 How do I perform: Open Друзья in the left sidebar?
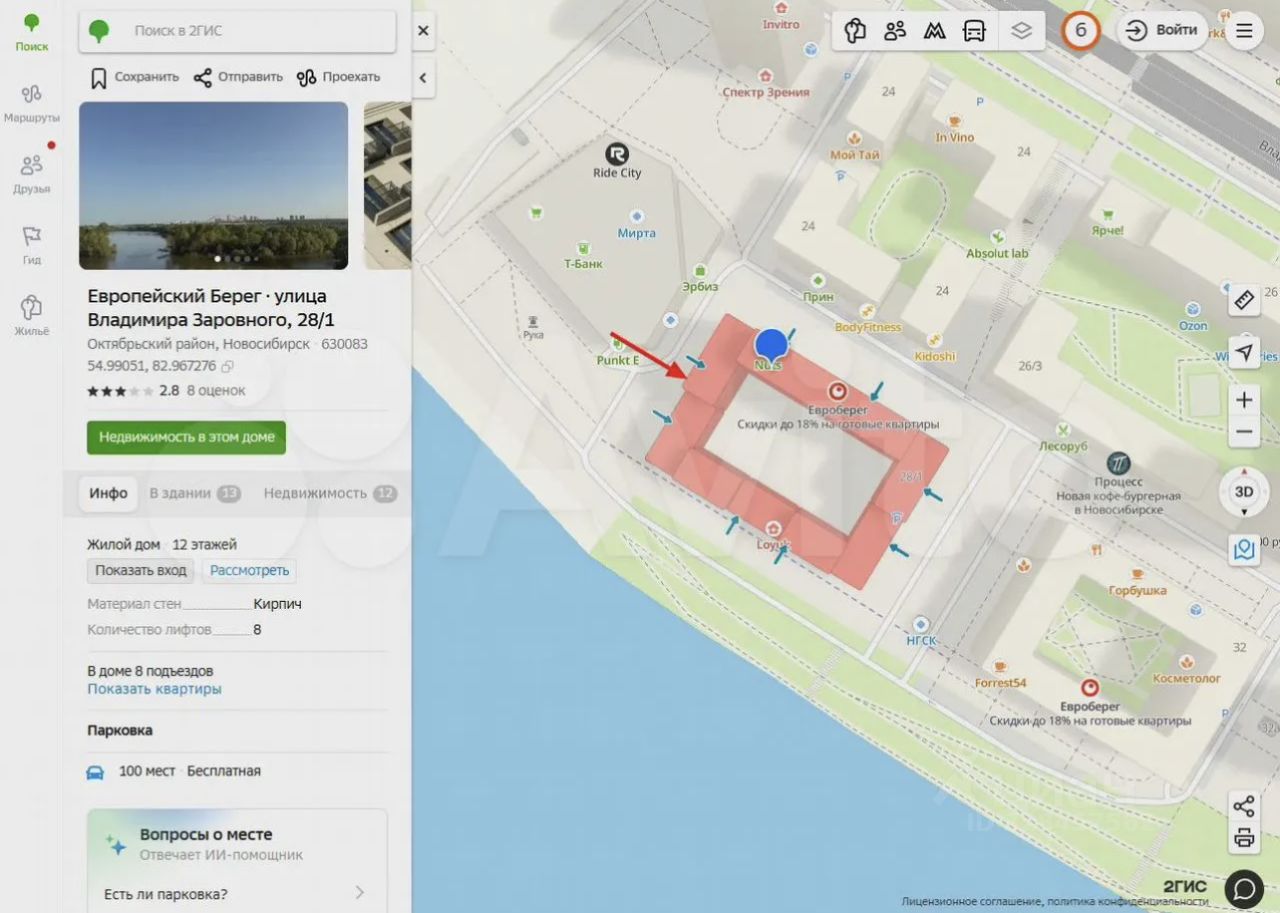[31, 174]
